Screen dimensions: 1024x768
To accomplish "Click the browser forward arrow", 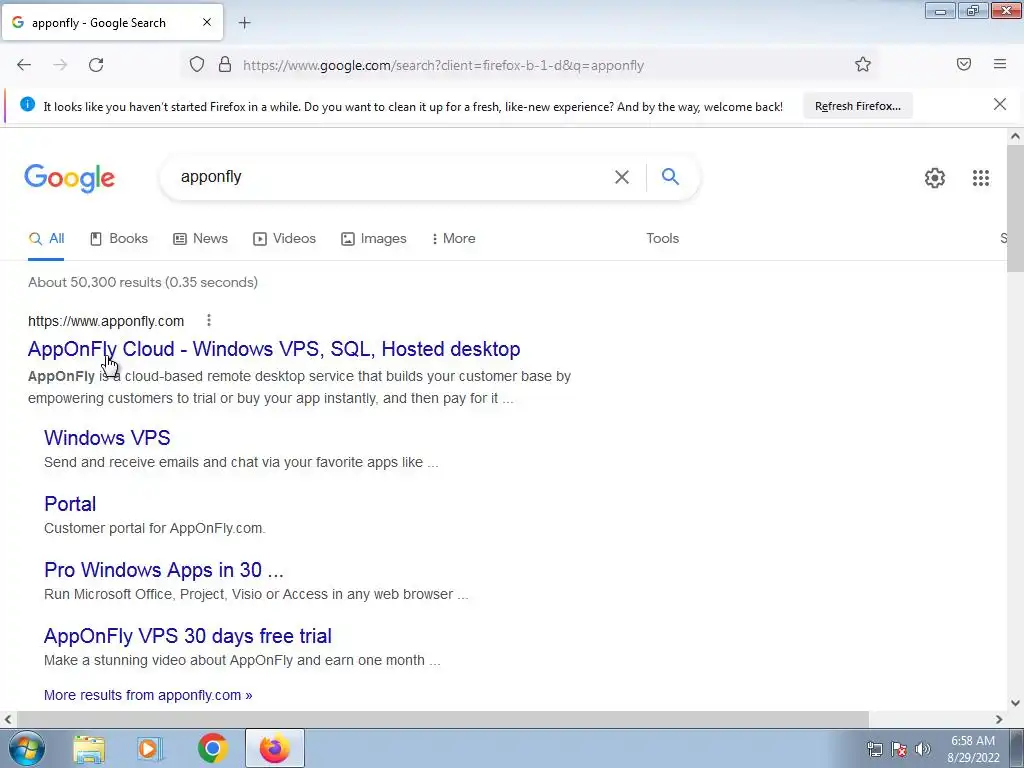I will [x=60, y=65].
